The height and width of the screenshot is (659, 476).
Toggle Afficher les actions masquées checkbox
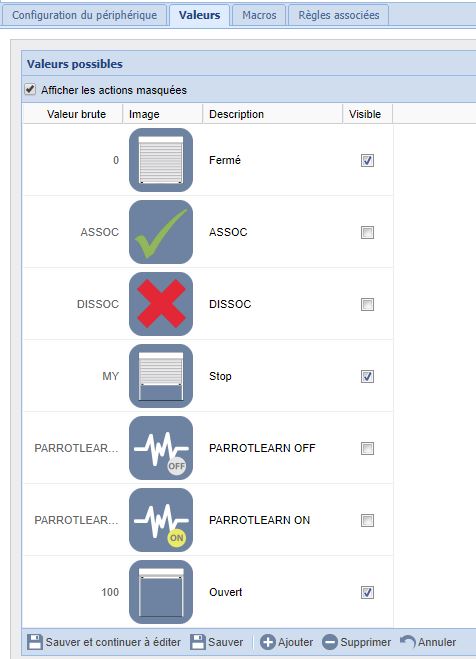click(x=30, y=89)
